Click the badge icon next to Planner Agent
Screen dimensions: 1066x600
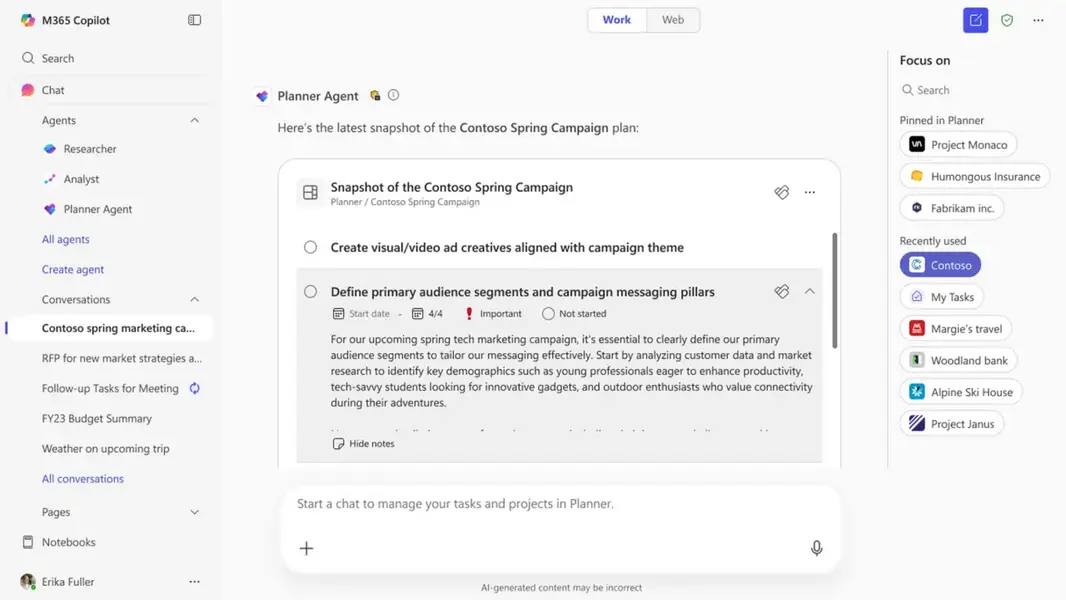[x=375, y=95]
